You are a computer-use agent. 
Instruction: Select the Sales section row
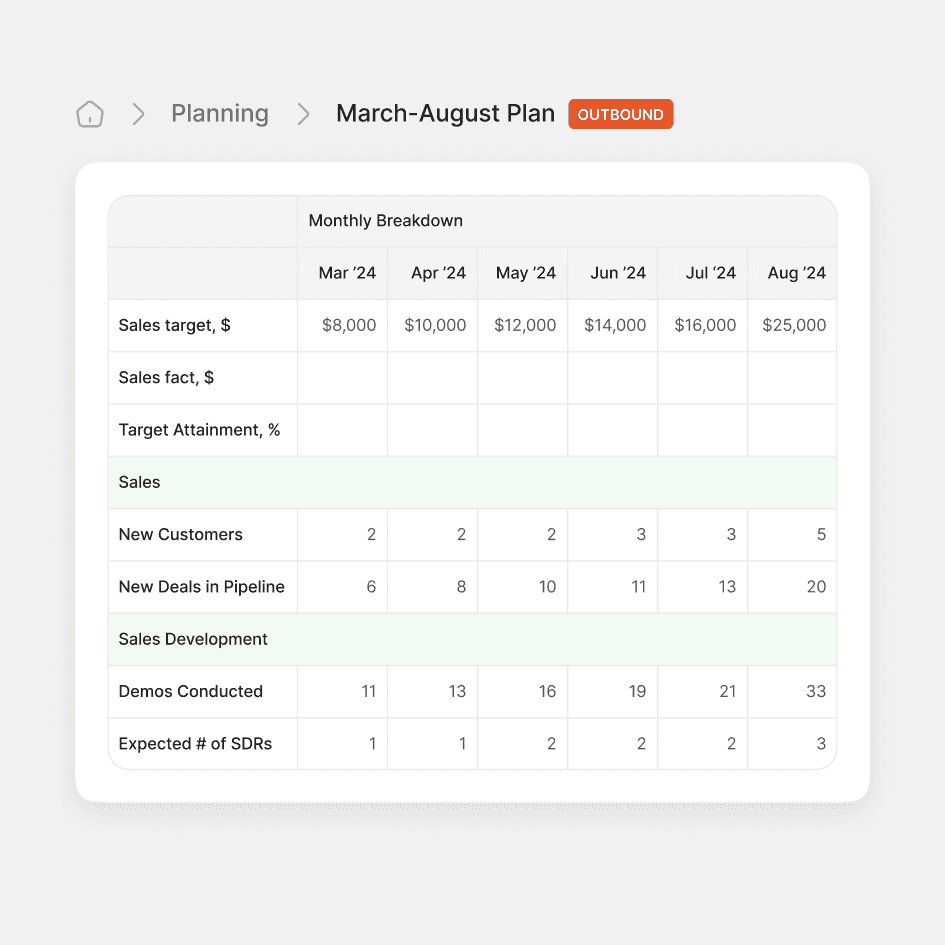(x=139, y=482)
